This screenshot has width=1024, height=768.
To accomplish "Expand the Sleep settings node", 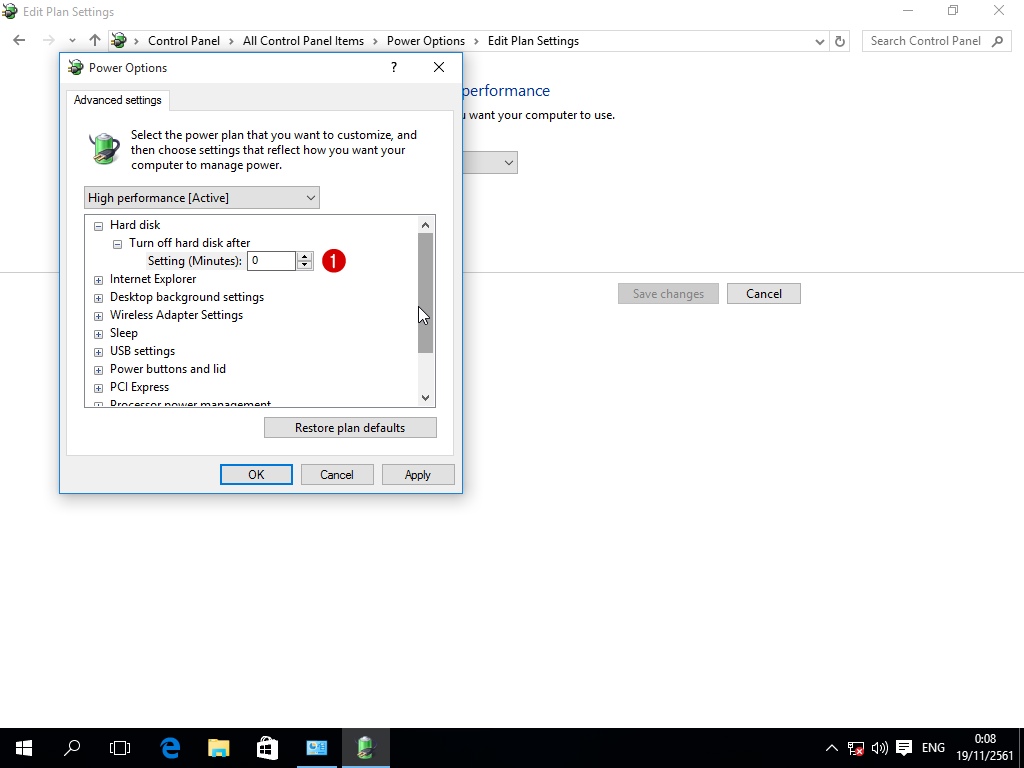I will [x=98, y=334].
